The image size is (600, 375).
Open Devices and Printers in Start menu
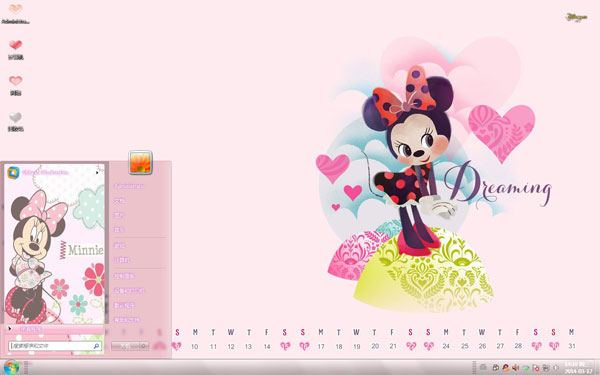click(x=129, y=290)
